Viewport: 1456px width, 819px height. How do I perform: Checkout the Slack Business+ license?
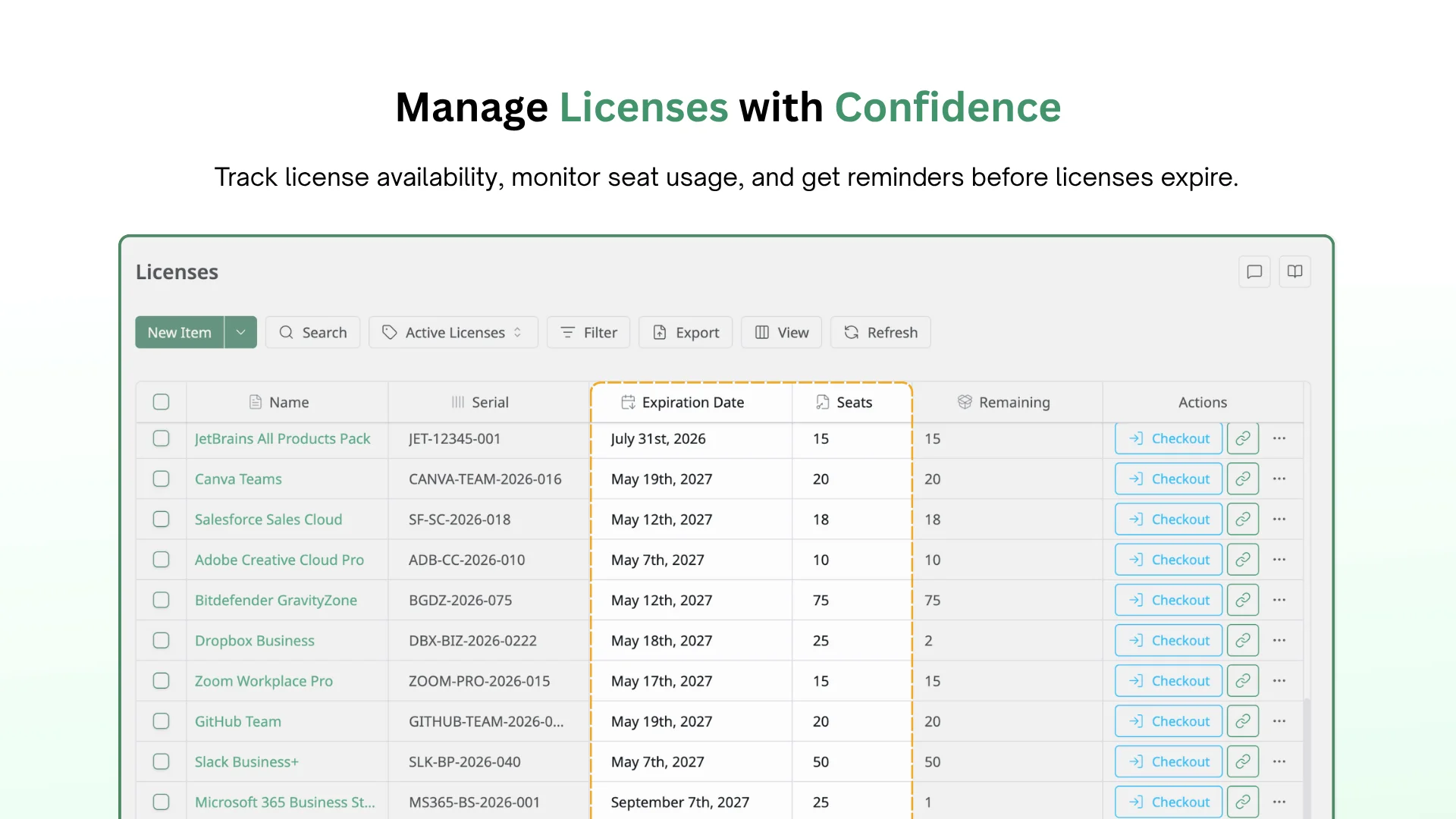1169,761
